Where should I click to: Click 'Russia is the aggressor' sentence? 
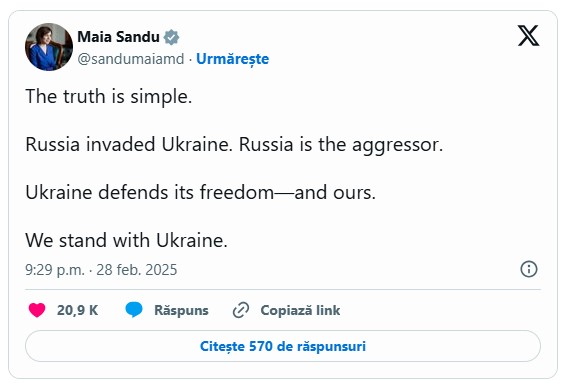point(341,145)
